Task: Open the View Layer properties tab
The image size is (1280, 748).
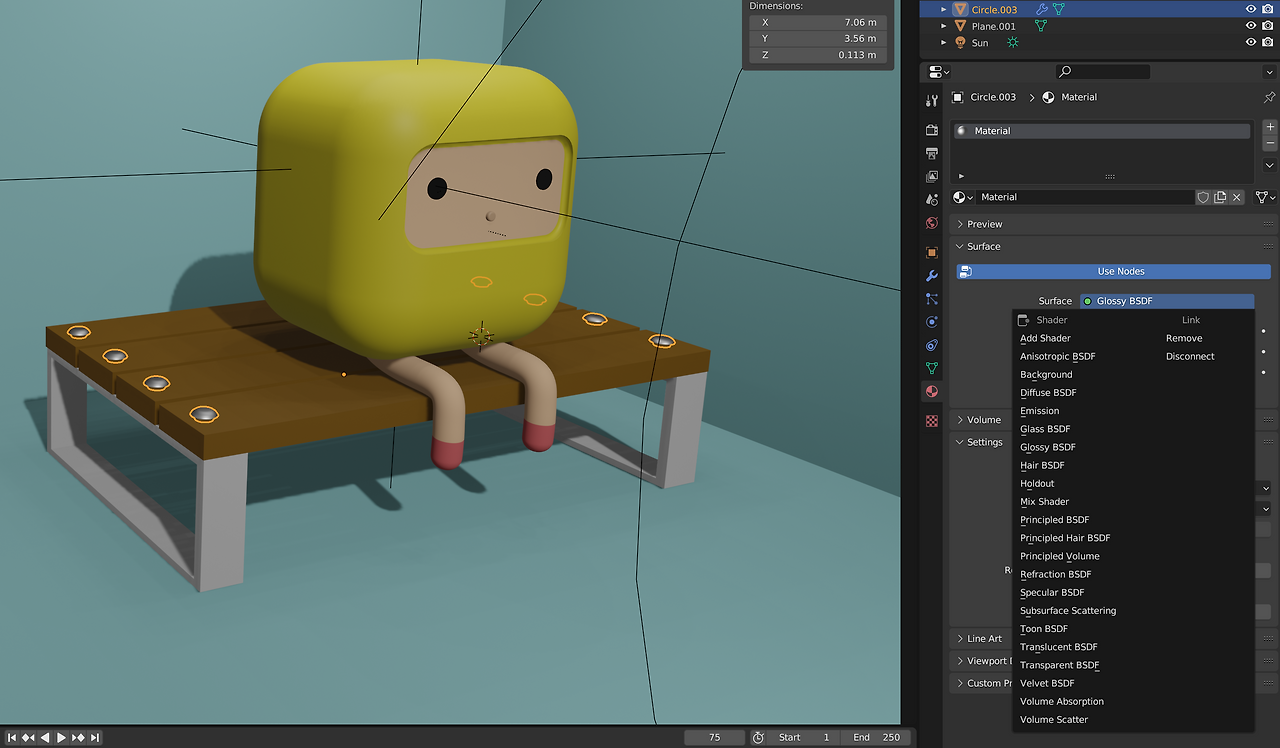Action: [932, 176]
